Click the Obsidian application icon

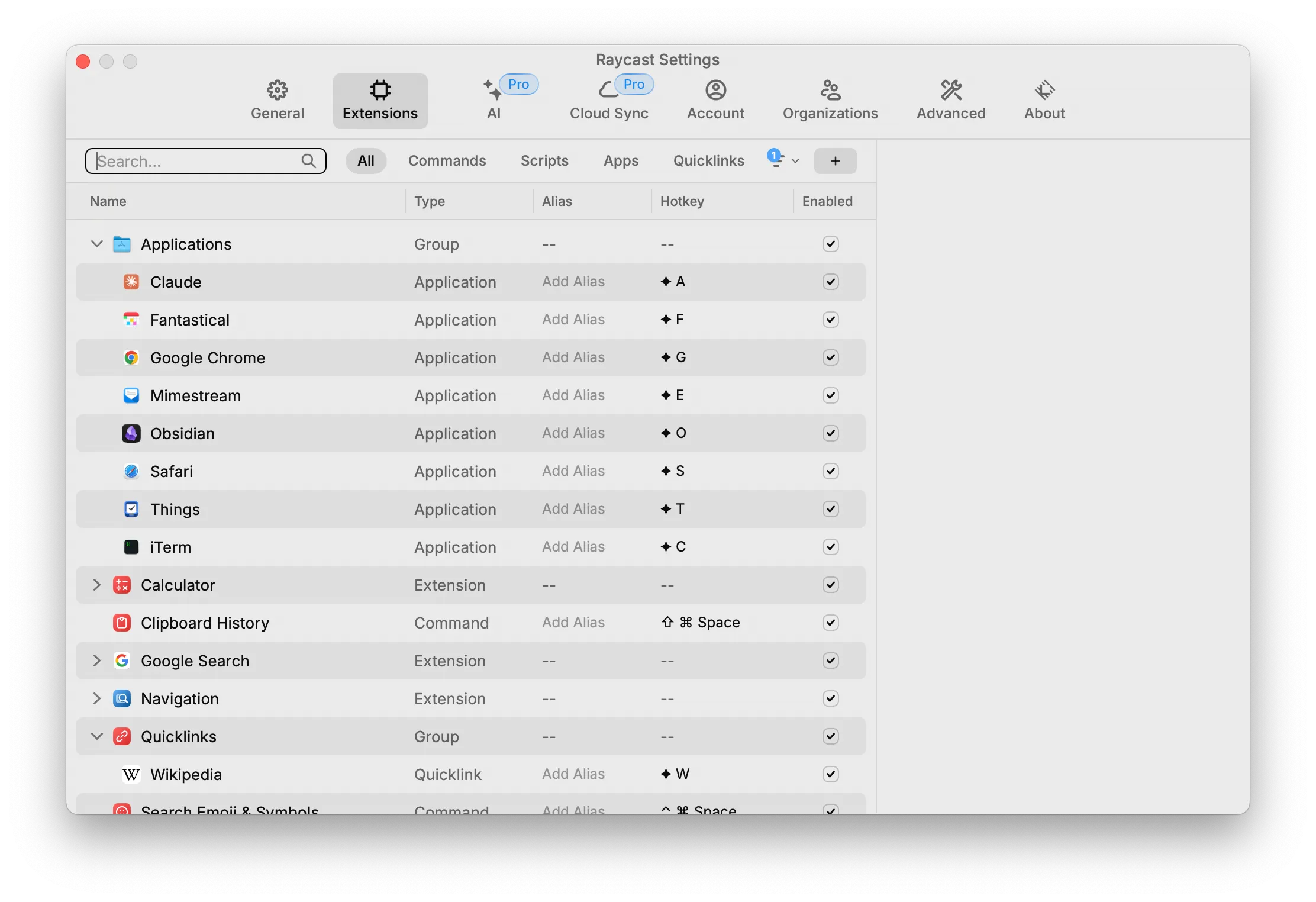pos(130,433)
